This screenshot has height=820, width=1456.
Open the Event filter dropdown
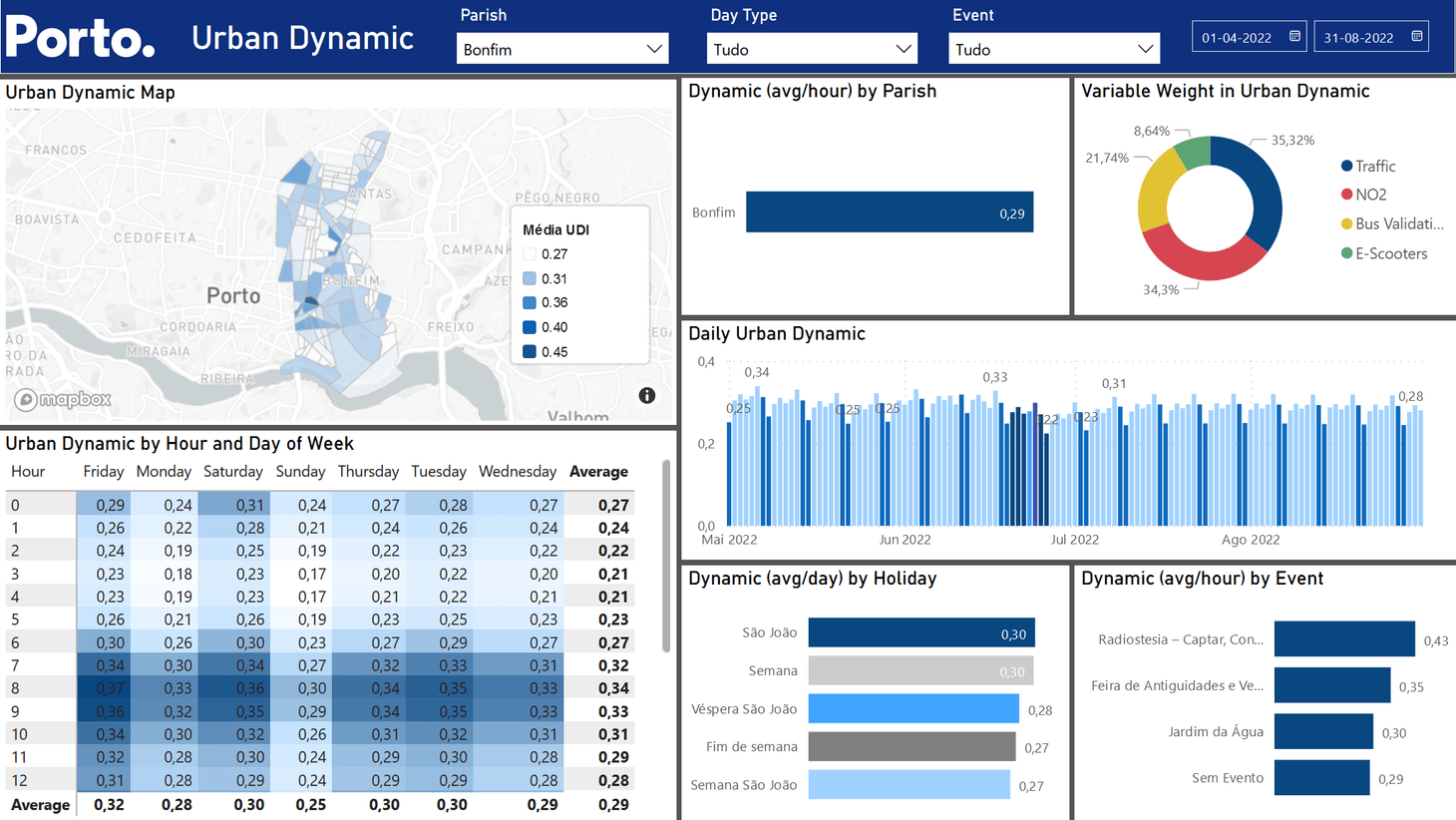[1053, 49]
